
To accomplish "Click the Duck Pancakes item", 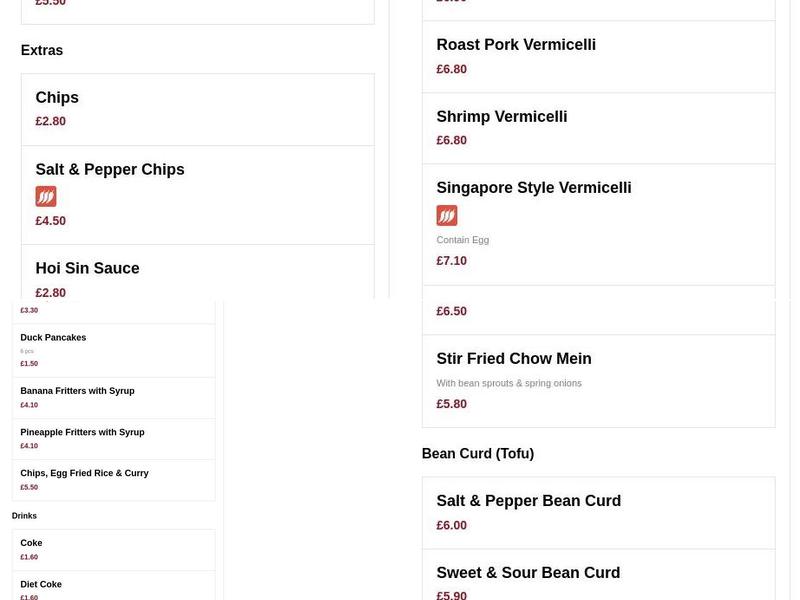I will (53, 337).
